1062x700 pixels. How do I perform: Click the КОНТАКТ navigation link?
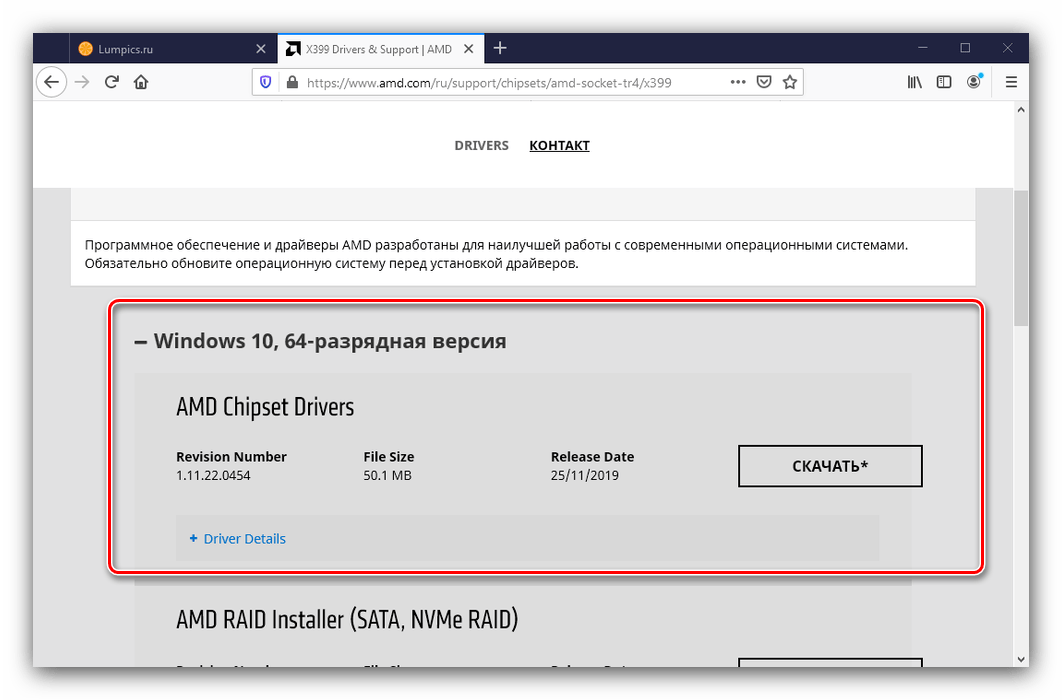(559, 145)
